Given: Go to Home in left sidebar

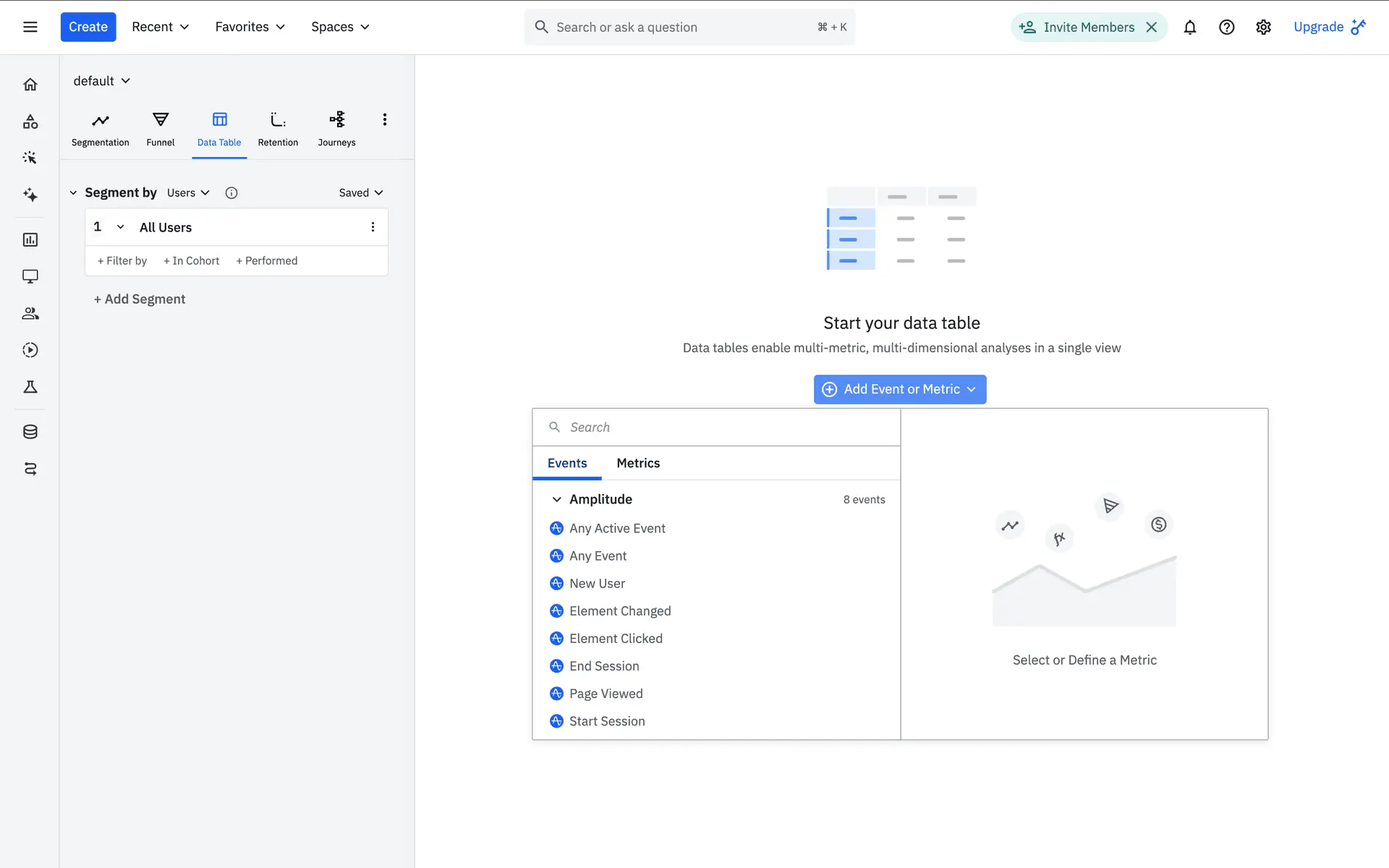Looking at the screenshot, I should [30, 85].
